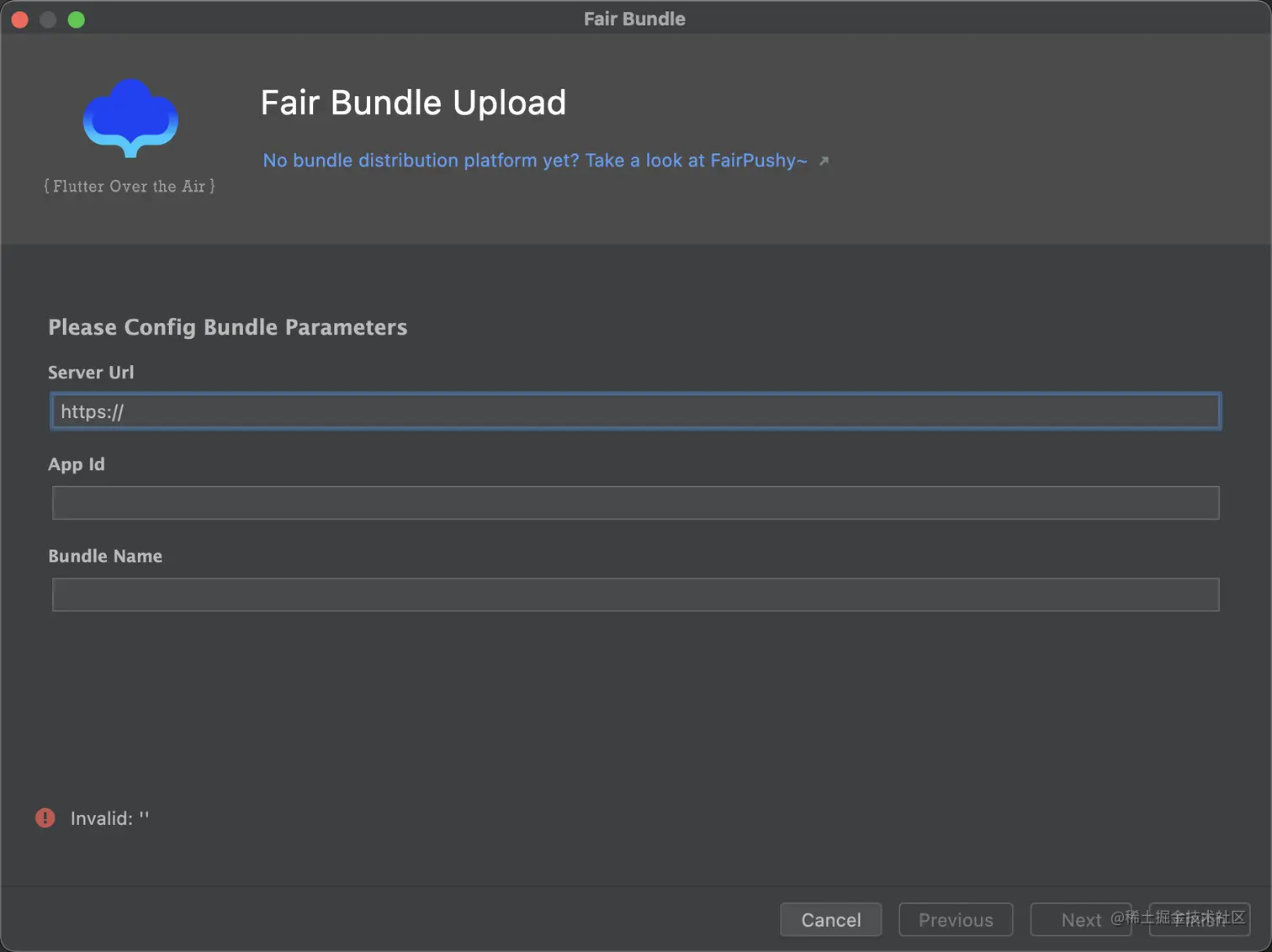Image resolution: width=1272 pixels, height=952 pixels.
Task: Click the 'Bundle Name' label
Action: (105, 556)
